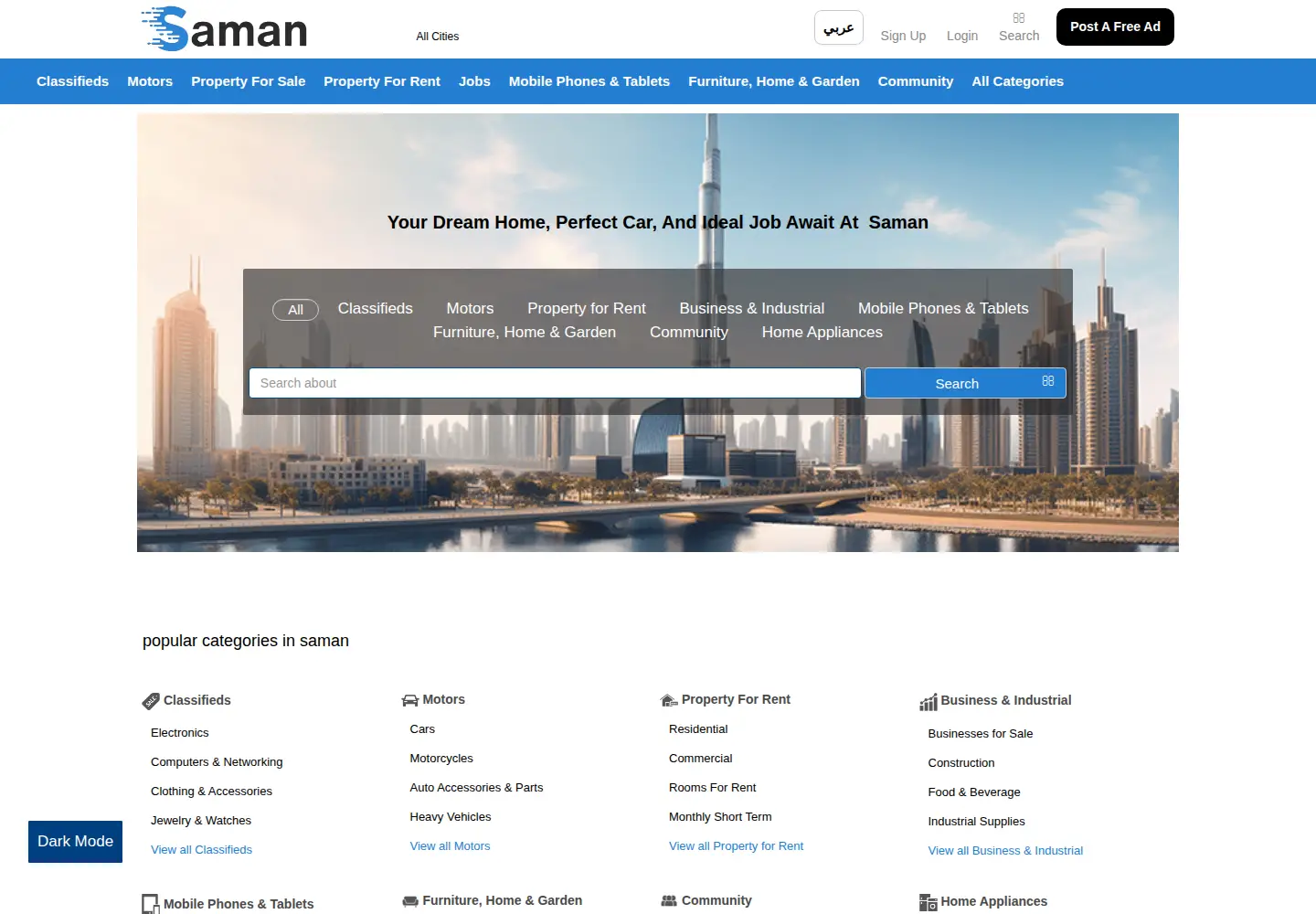Viewport: 1316px width, 914px height.
Task: Open Businesses for Sale link
Action: [981, 734]
